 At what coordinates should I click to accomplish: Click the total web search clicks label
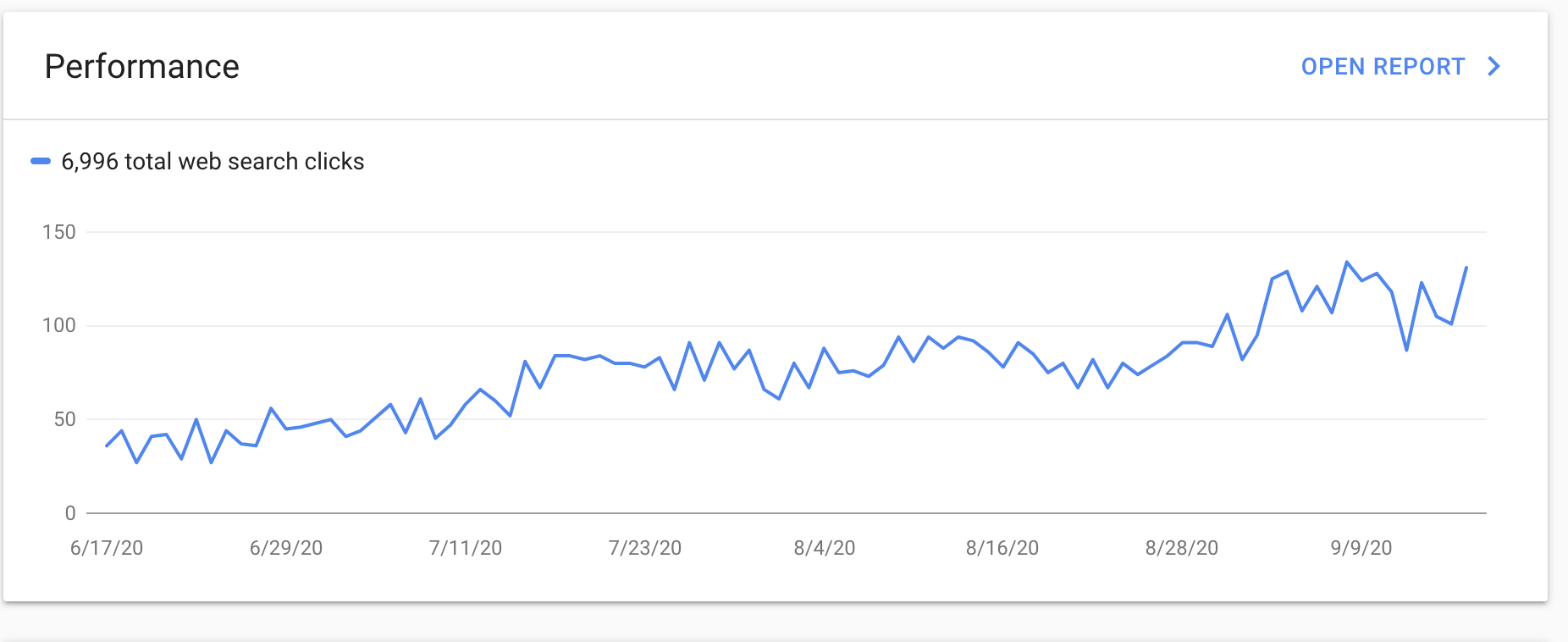pyautogui.click(x=213, y=162)
